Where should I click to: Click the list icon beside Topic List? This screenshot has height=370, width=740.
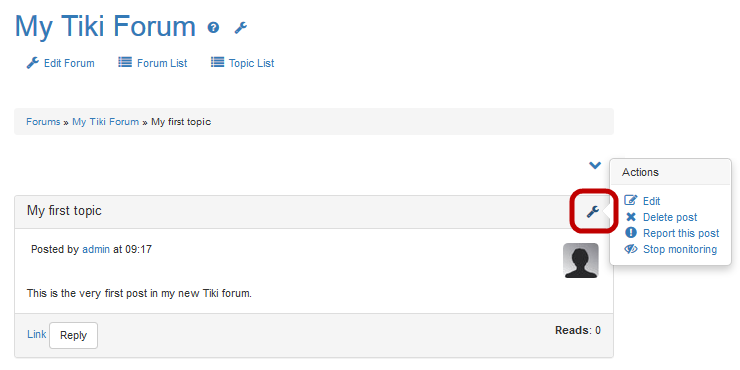tap(217, 62)
